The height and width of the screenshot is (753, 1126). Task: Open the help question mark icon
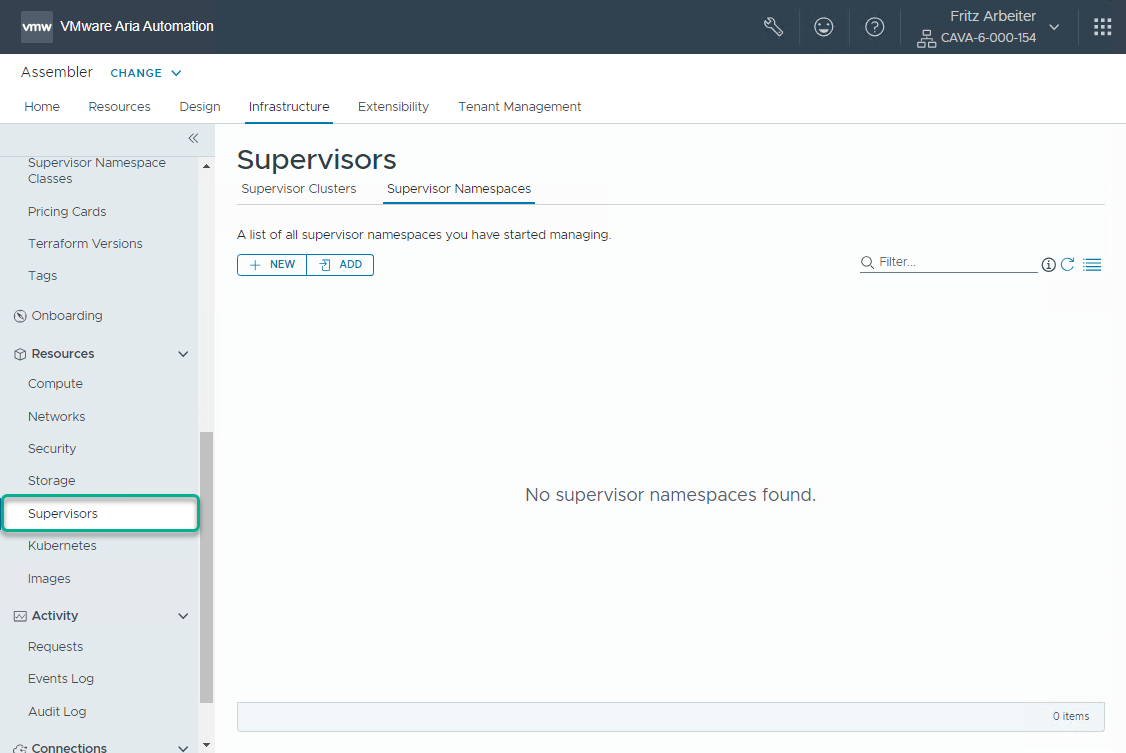[x=874, y=27]
